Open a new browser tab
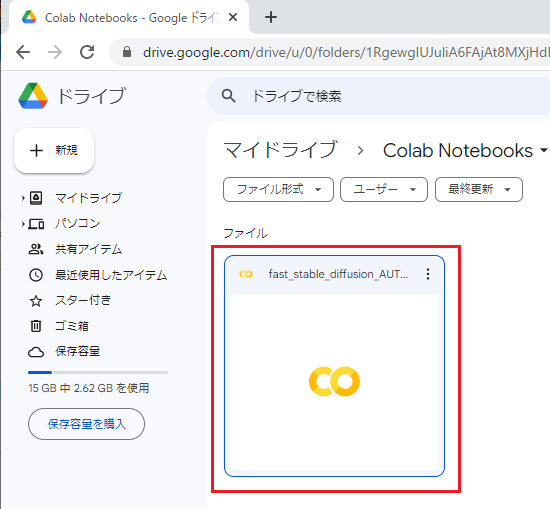This screenshot has width=550, height=509. coord(271,17)
